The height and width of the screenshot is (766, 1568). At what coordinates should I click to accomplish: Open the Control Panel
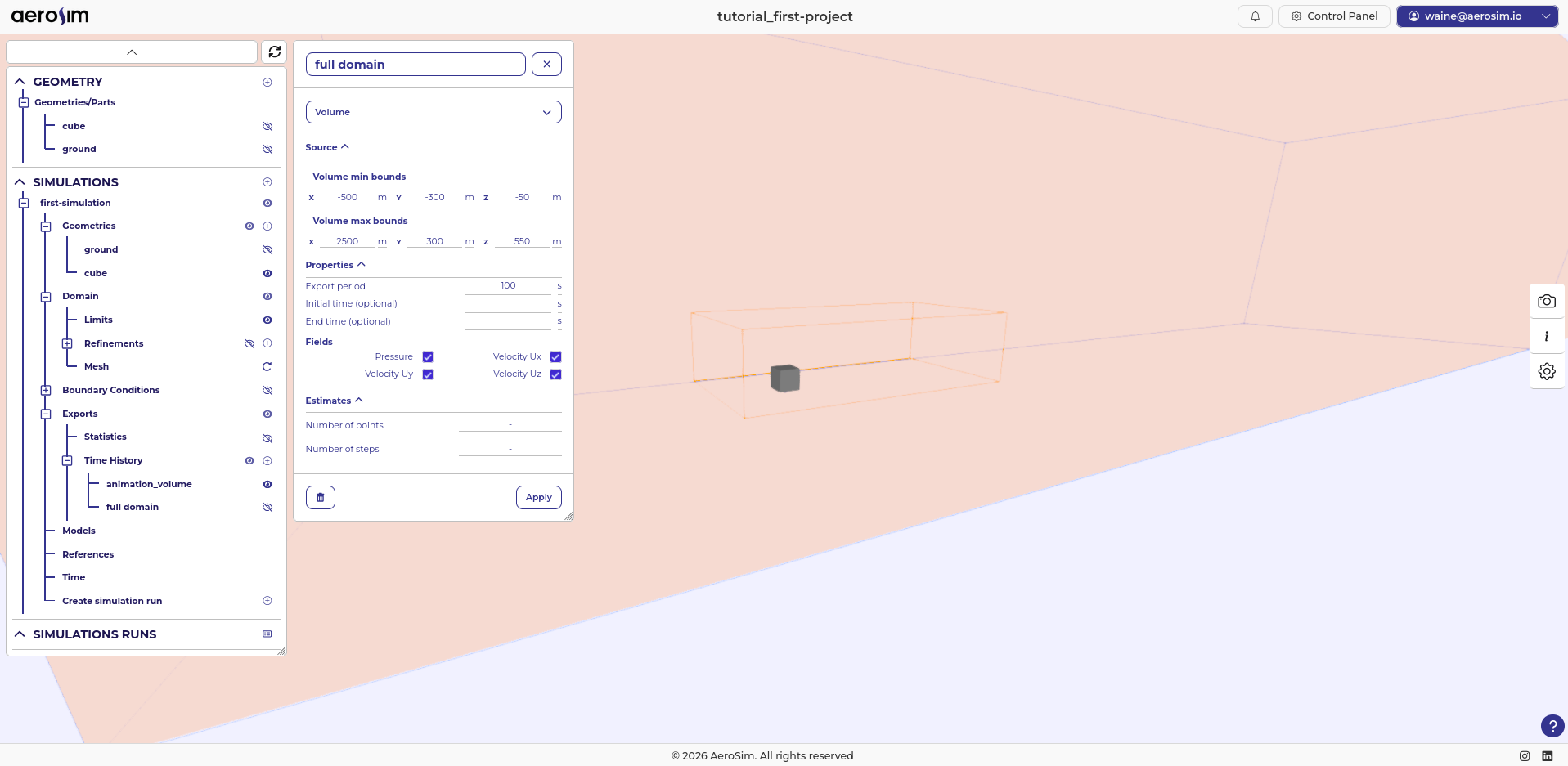[x=1333, y=16]
